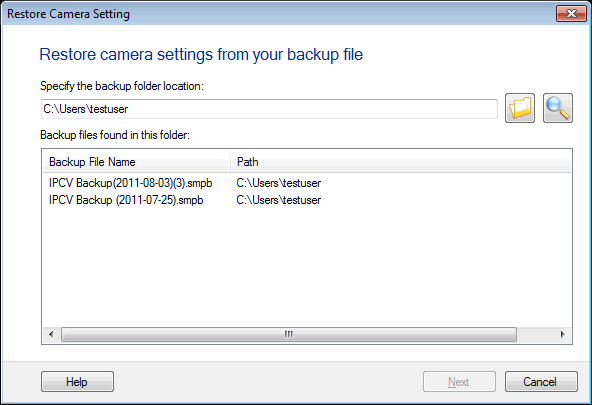Click the Cancel button

[541, 382]
